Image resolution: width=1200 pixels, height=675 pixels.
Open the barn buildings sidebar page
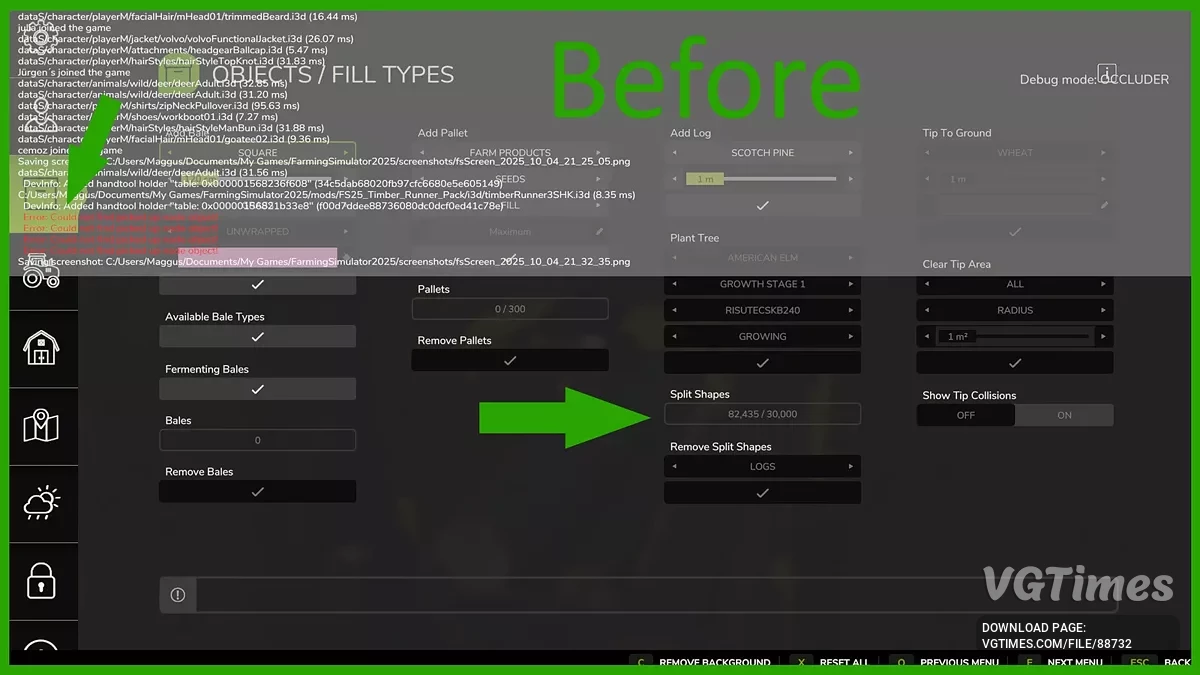pyautogui.click(x=42, y=346)
